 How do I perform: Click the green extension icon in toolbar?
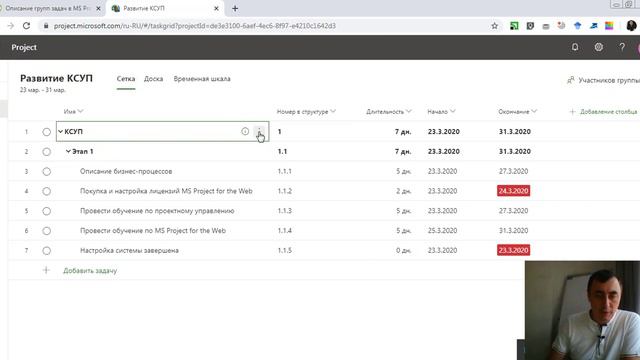pyautogui.click(x=514, y=26)
